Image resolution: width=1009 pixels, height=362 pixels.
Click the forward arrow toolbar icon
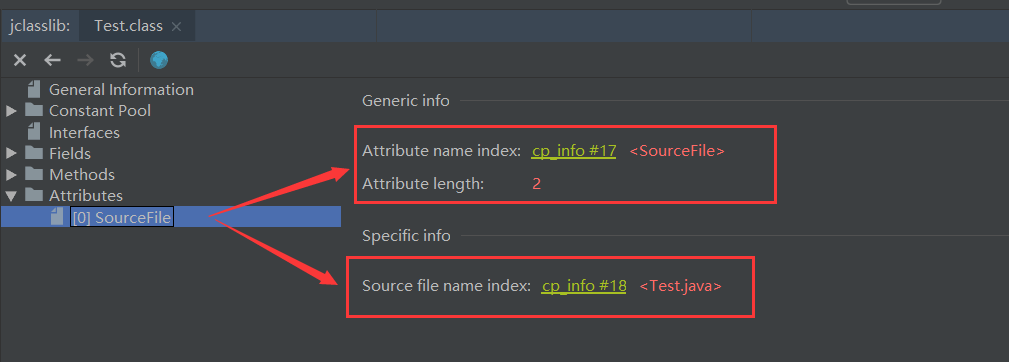pos(85,60)
